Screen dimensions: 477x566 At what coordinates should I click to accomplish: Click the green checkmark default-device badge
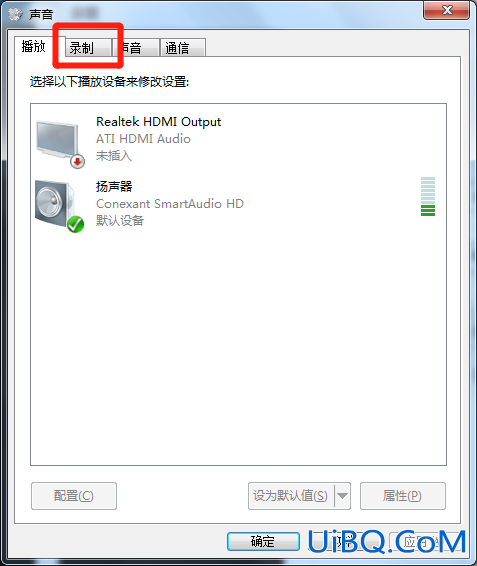pyautogui.click(x=75, y=224)
